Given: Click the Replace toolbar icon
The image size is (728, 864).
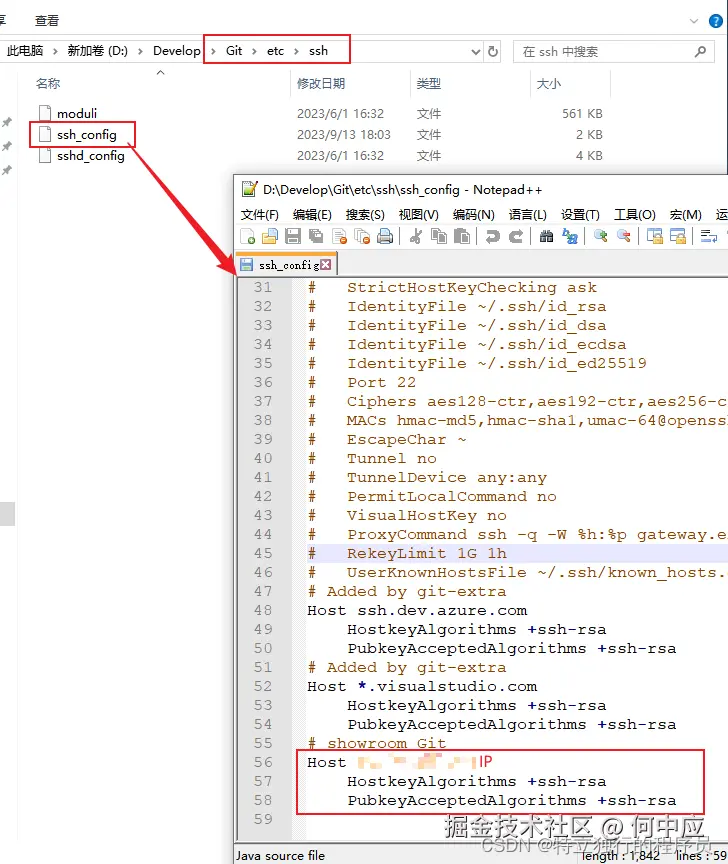Looking at the screenshot, I should click(570, 236).
